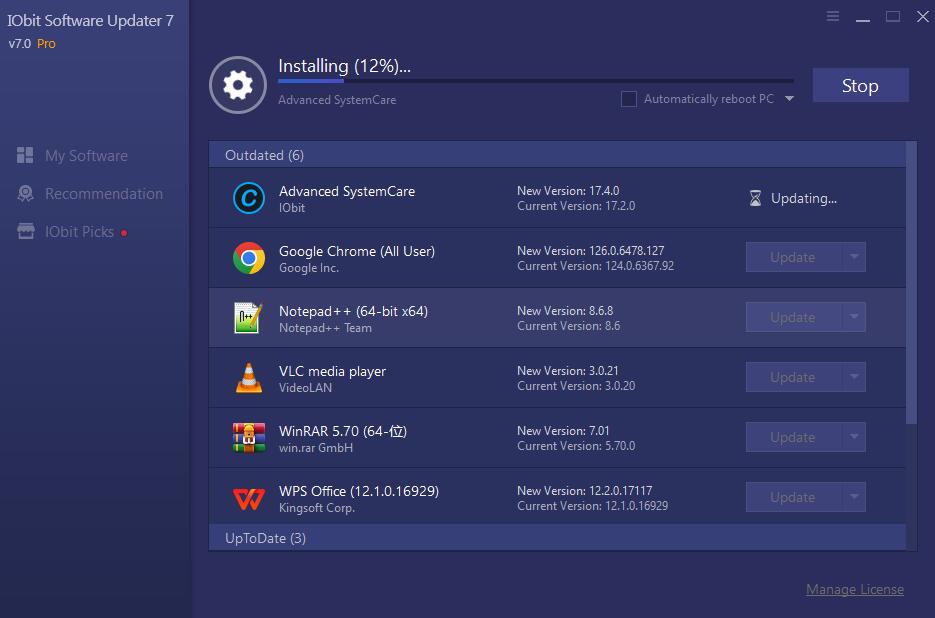This screenshot has height=618, width=935.
Task: Click New Version: 126.0.6478.127 text
Action: [590, 251]
